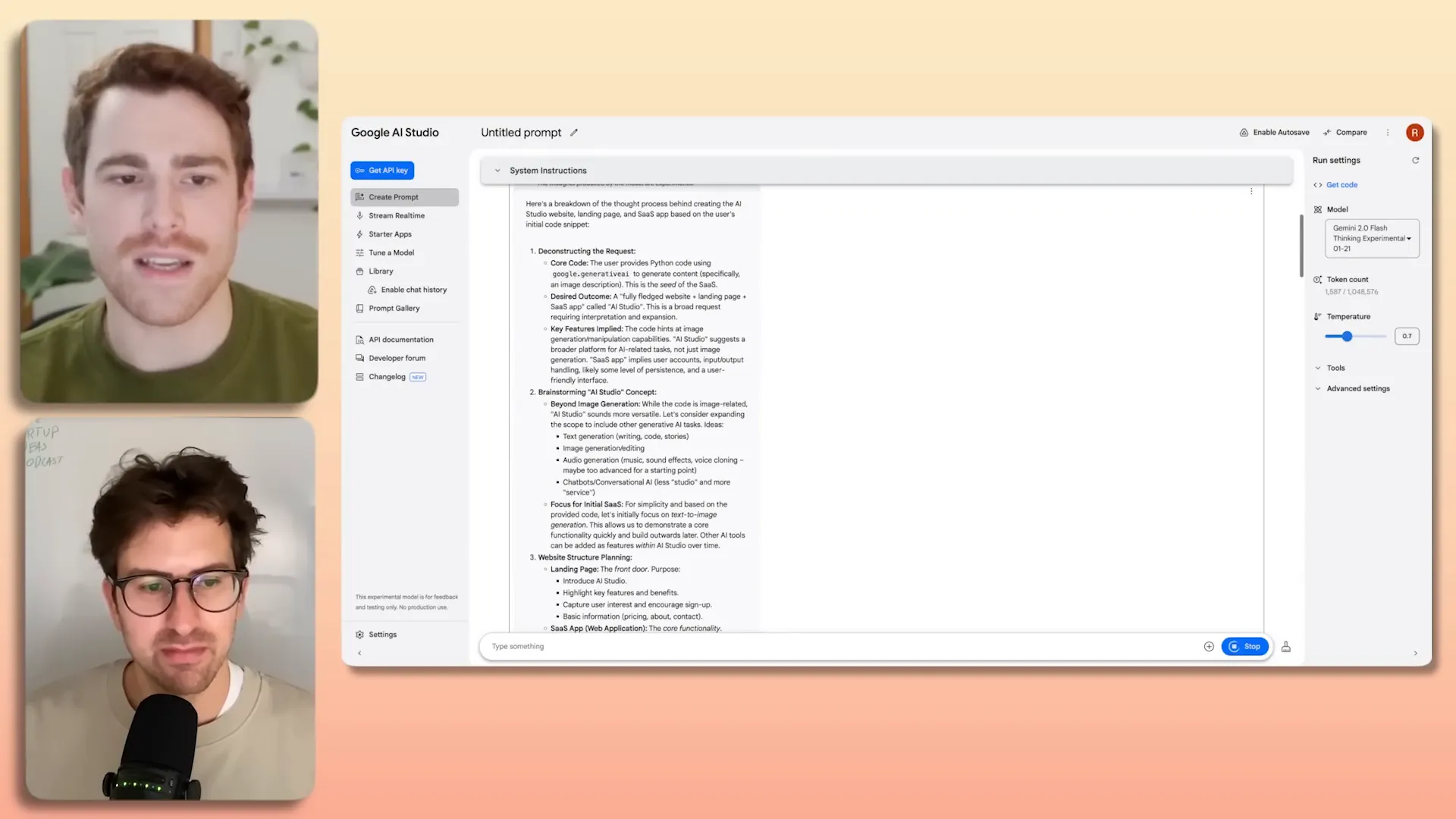Click the add attachment plus icon

[x=1209, y=647]
